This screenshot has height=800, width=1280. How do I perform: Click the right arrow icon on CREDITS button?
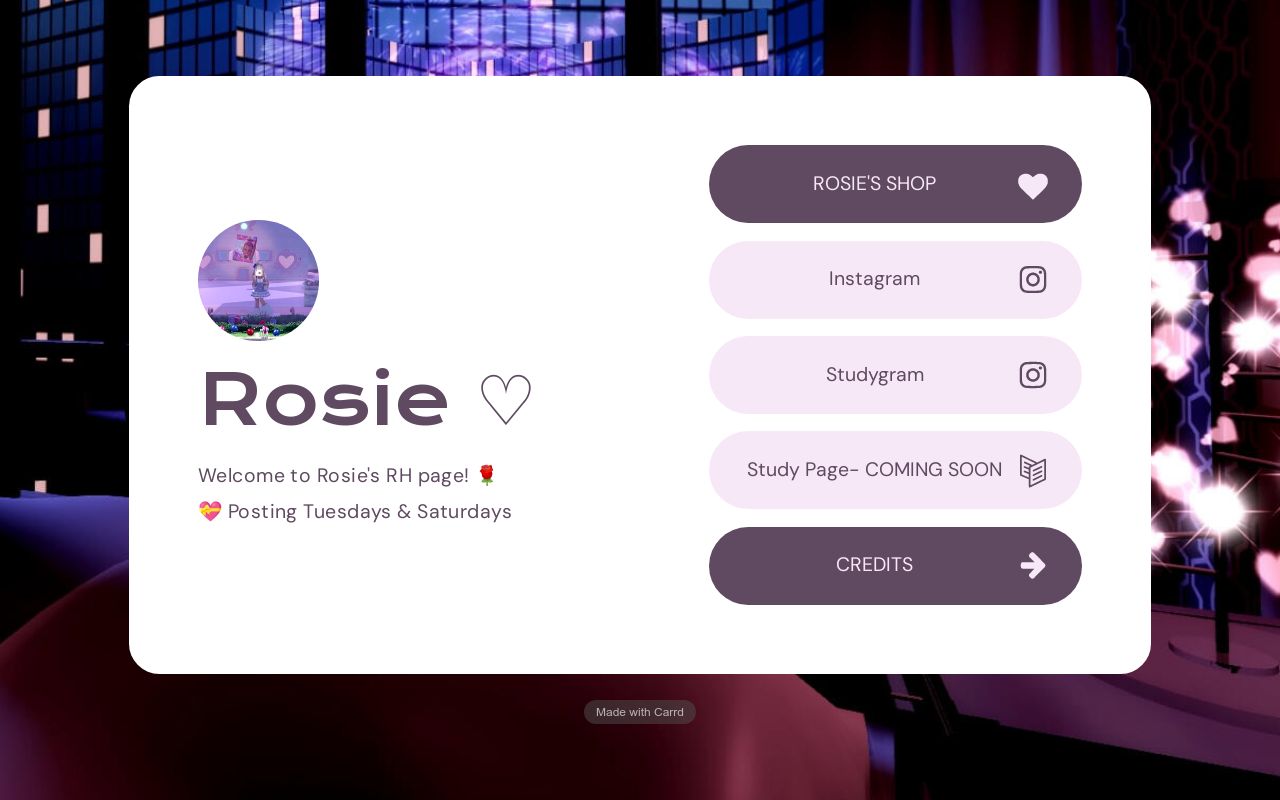click(x=1033, y=565)
